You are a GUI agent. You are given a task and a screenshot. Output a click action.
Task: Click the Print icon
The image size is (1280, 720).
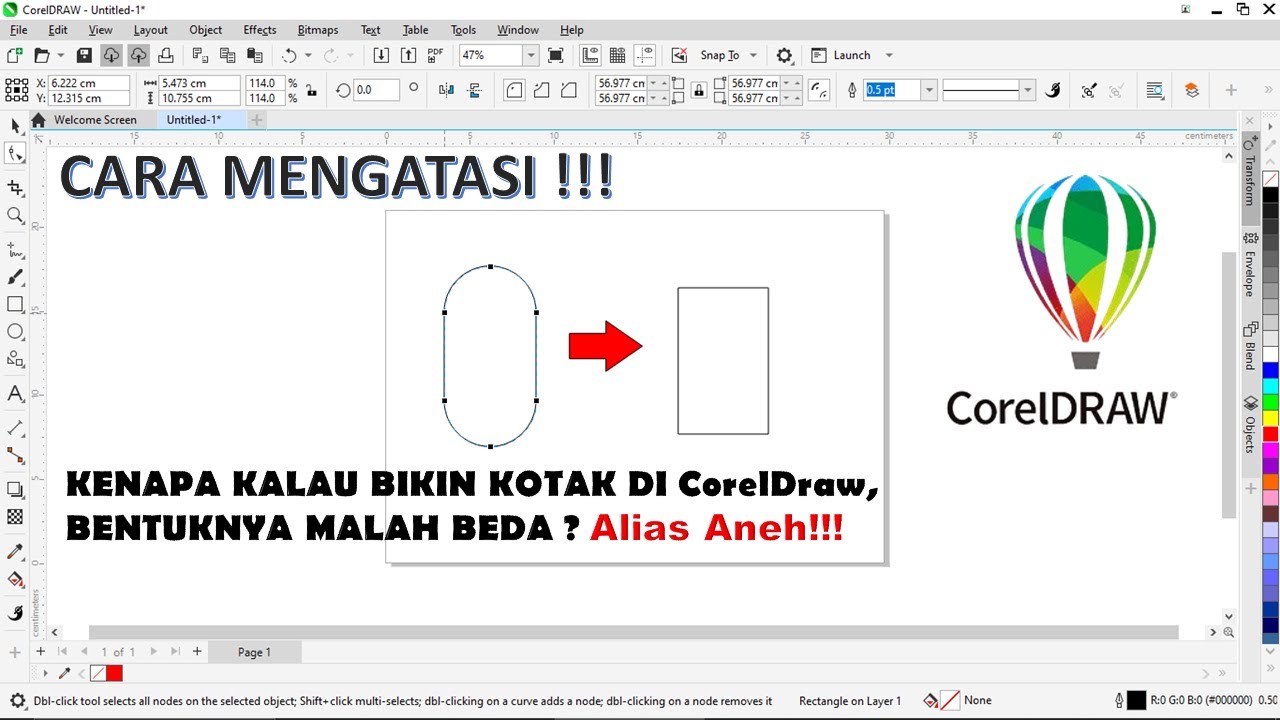click(x=166, y=55)
